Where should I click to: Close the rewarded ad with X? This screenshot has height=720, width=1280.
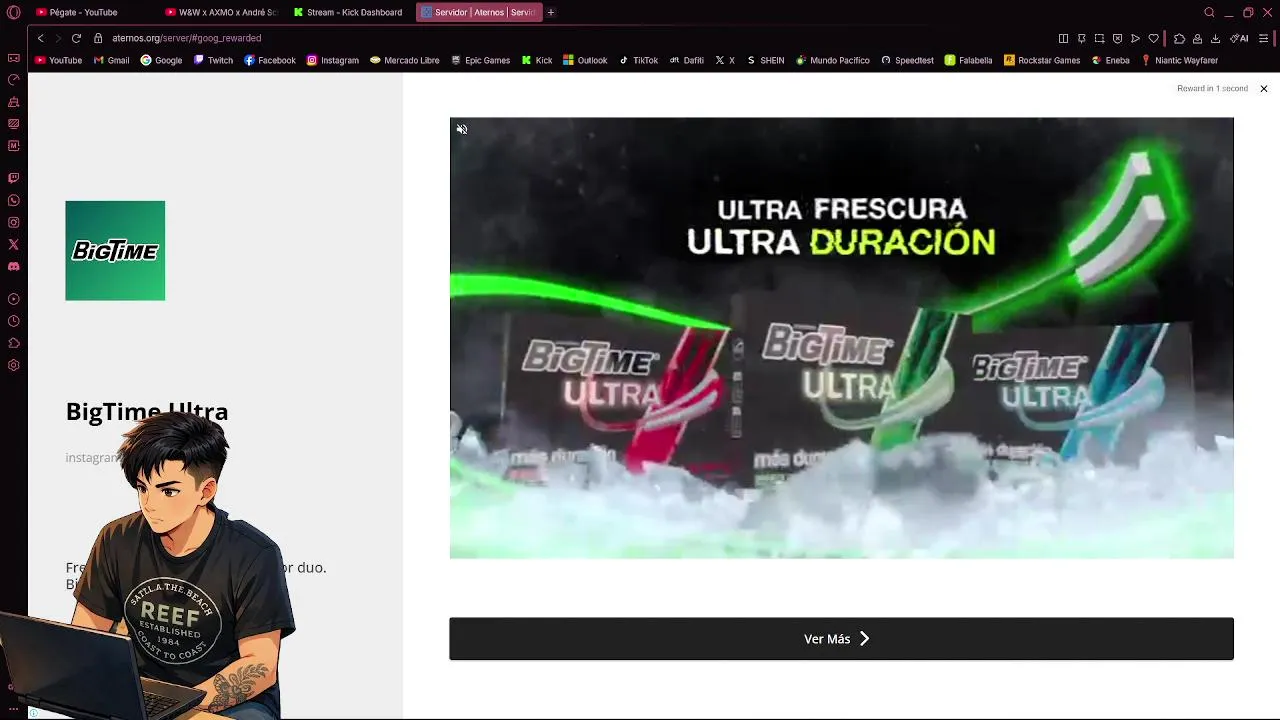pyautogui.click(x=1264, y=88)
